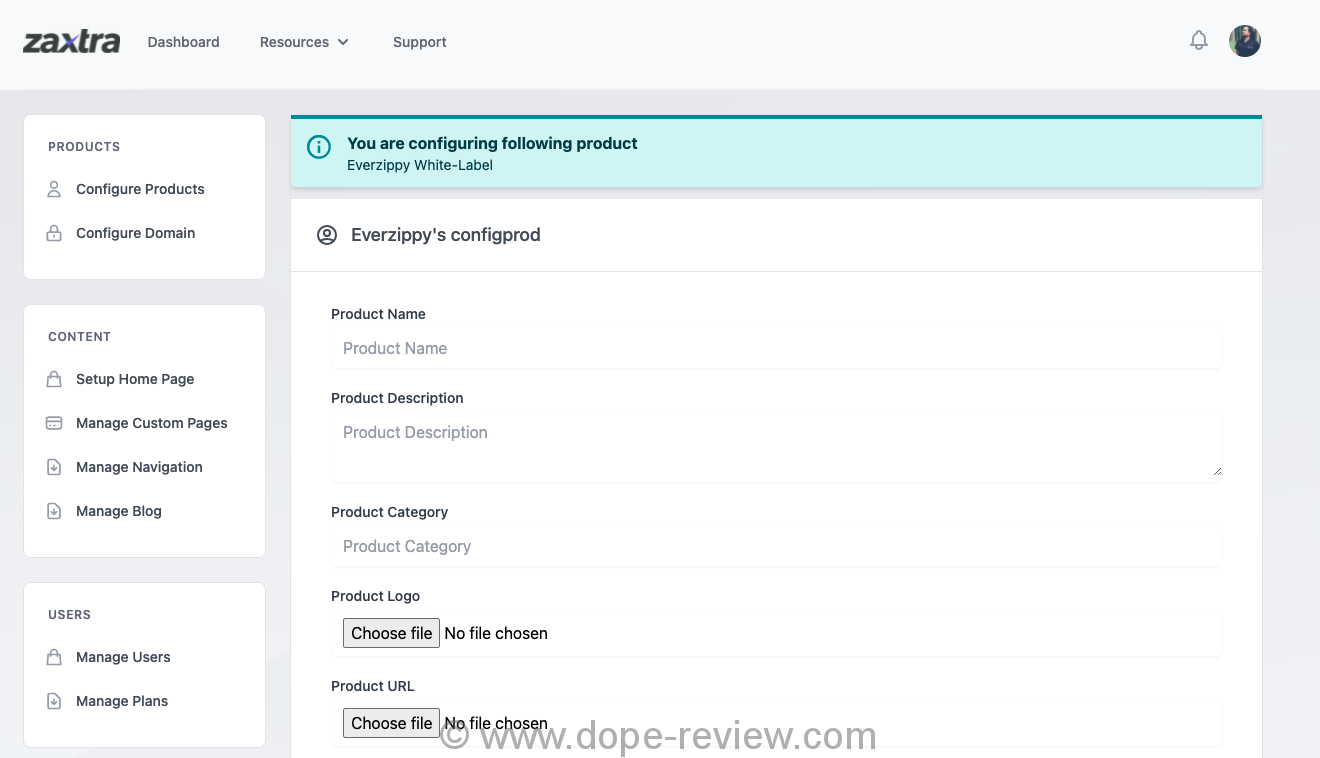Click the lock icon beside Configure Domain
Viewport: 1320px width, 758px height.
(x=54, y=233)
